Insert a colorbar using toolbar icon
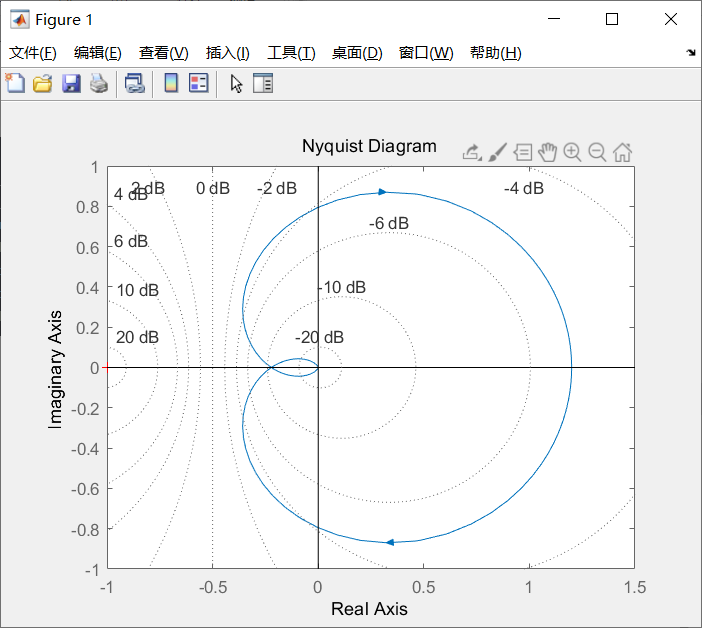702x628 pixels. [171, 83]
